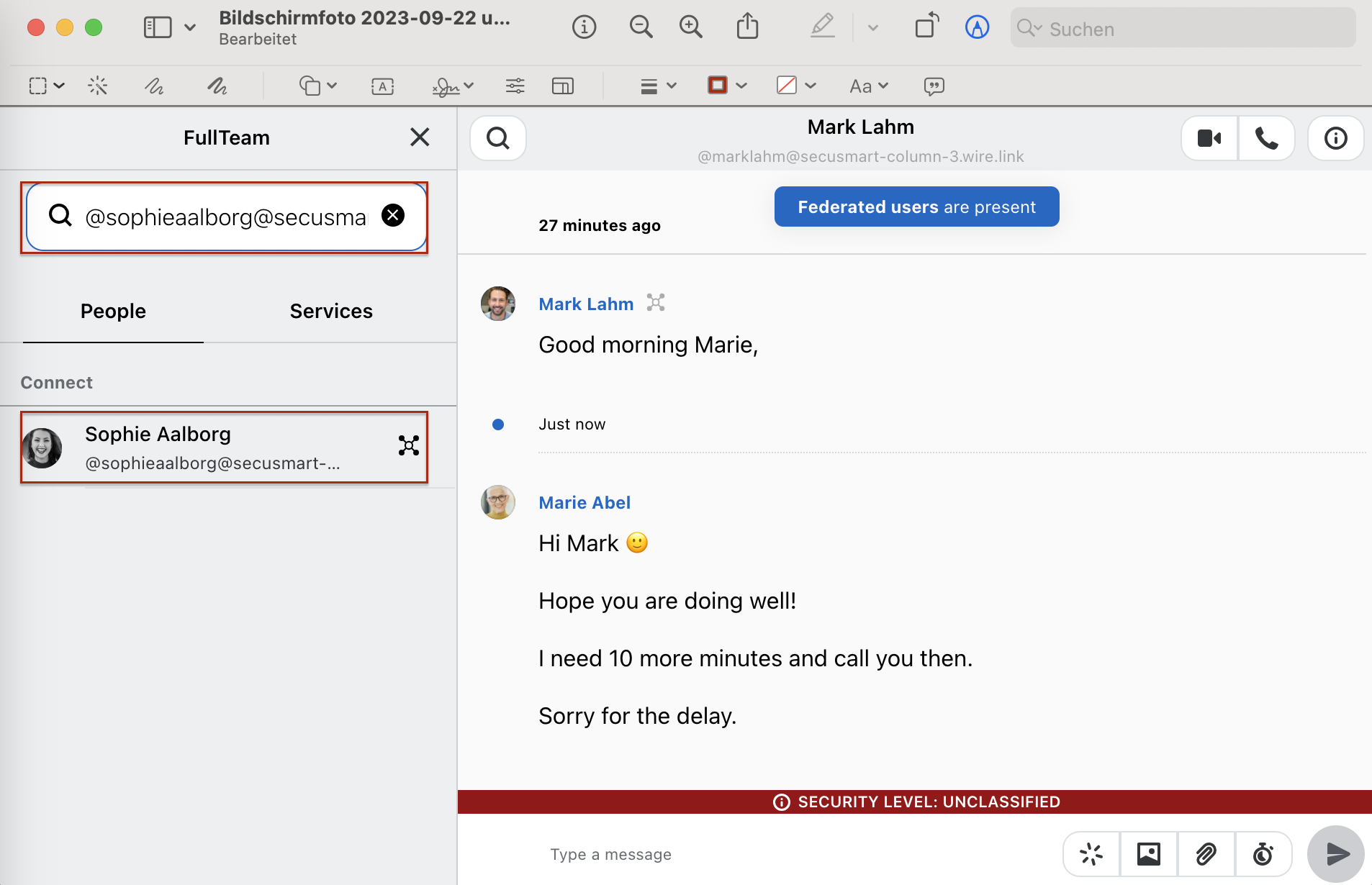Choose the rectangular selection tool

pyautogui.click(x=38, y=86)
